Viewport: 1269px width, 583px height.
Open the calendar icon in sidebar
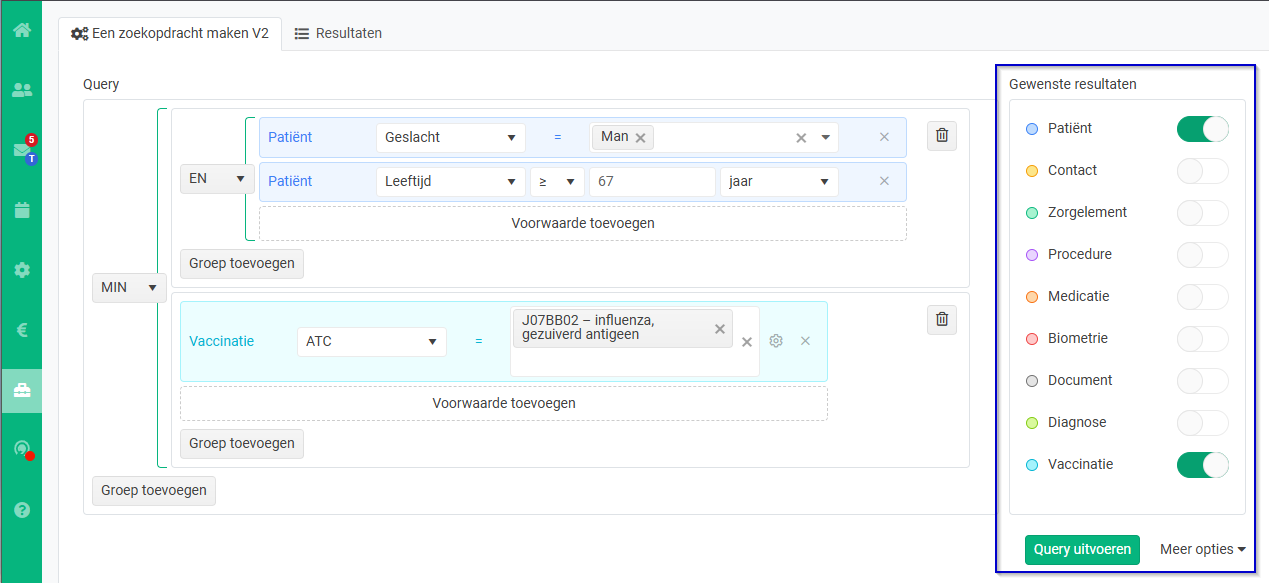pyautogui.click(x=21, y=210)
